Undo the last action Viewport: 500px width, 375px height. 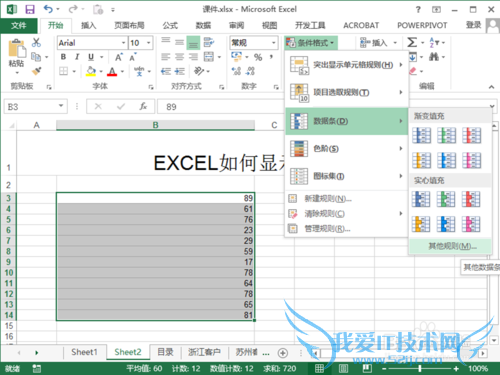click(x=48, y=9)
